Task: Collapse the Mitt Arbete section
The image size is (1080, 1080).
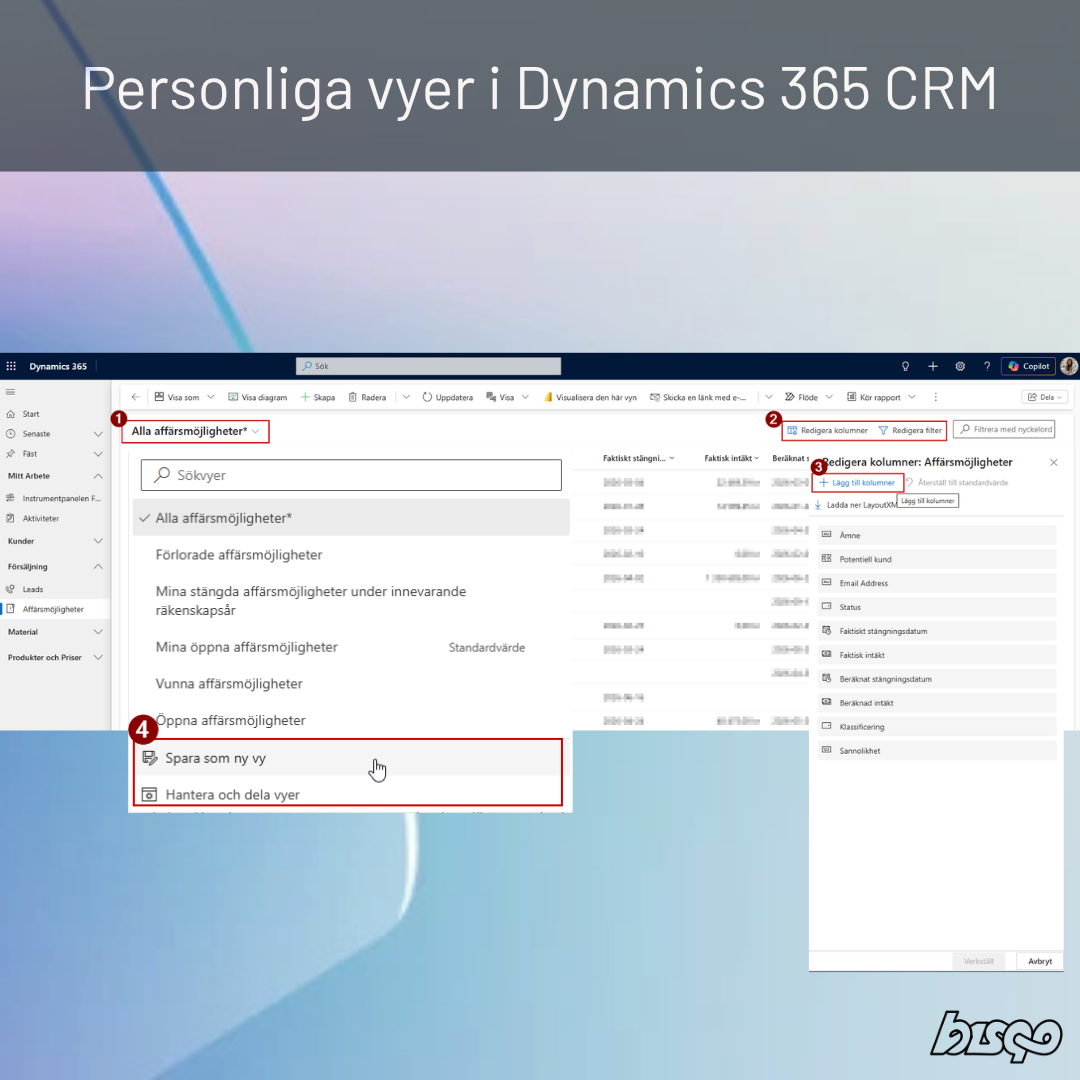Action: pyautogui.click(x=98, y=476)
